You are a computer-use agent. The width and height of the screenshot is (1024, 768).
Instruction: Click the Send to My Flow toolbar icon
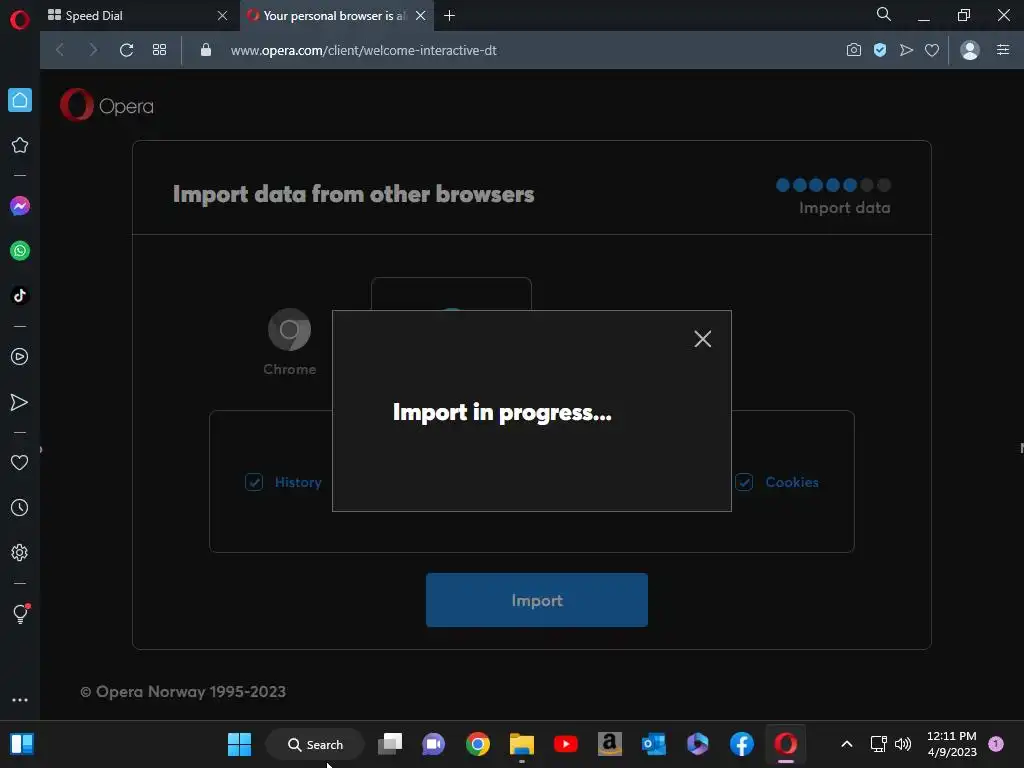(906, 50)
